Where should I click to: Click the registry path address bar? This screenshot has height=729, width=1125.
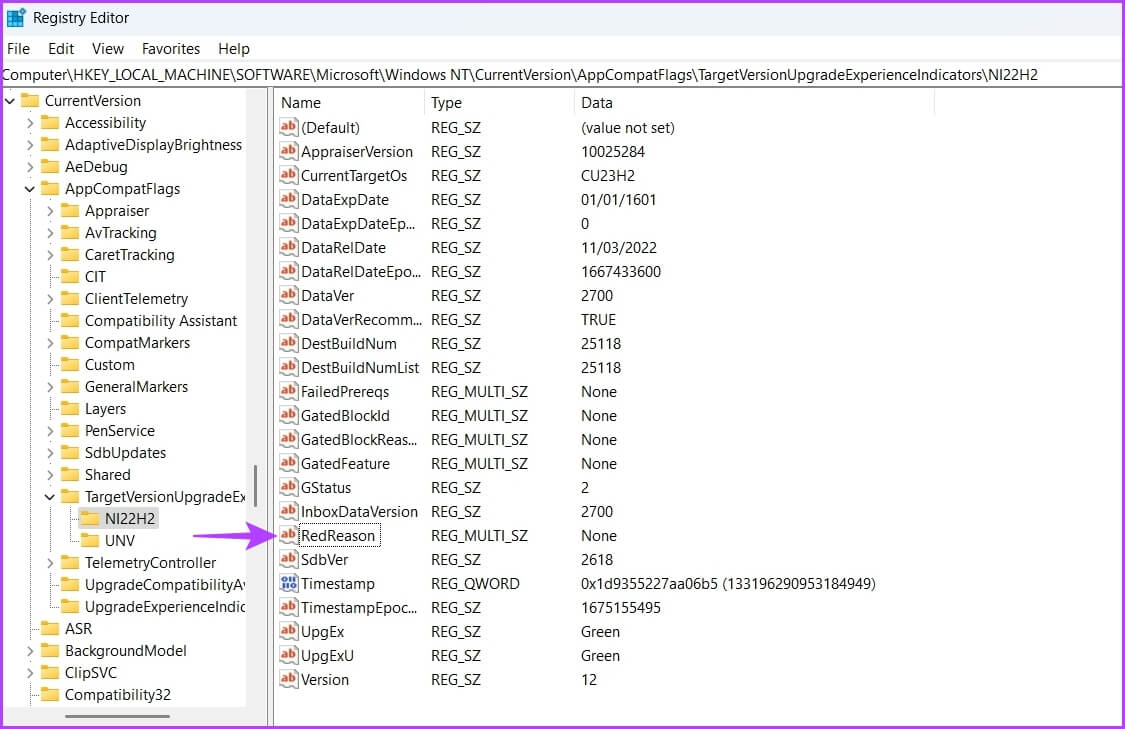click(562, 75)
